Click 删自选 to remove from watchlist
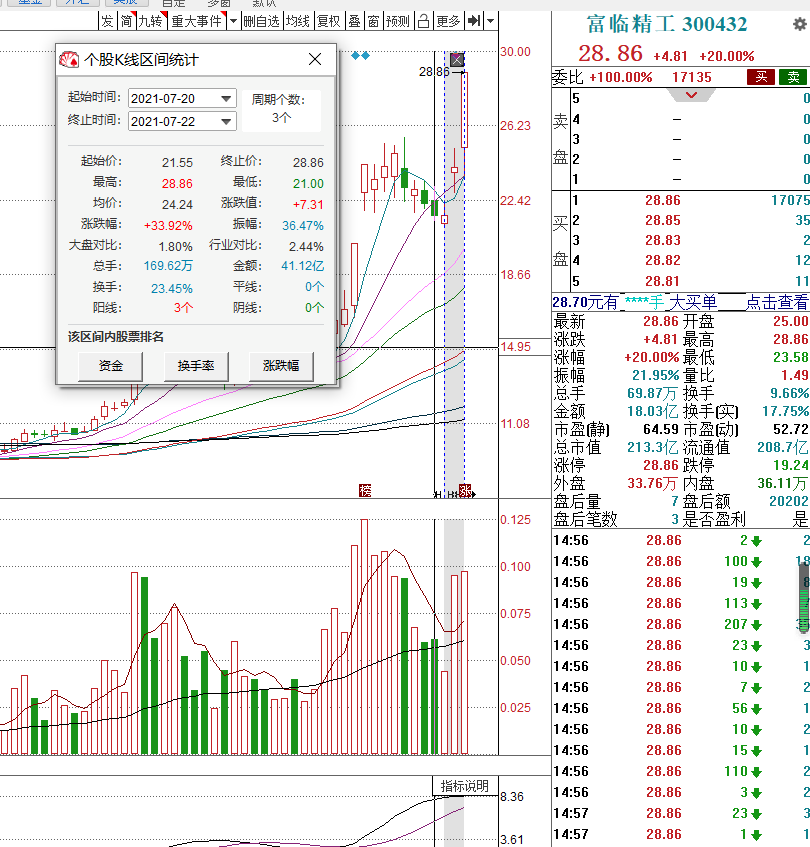The height and width of the screenshot is (847, 810). click(261, 21)
